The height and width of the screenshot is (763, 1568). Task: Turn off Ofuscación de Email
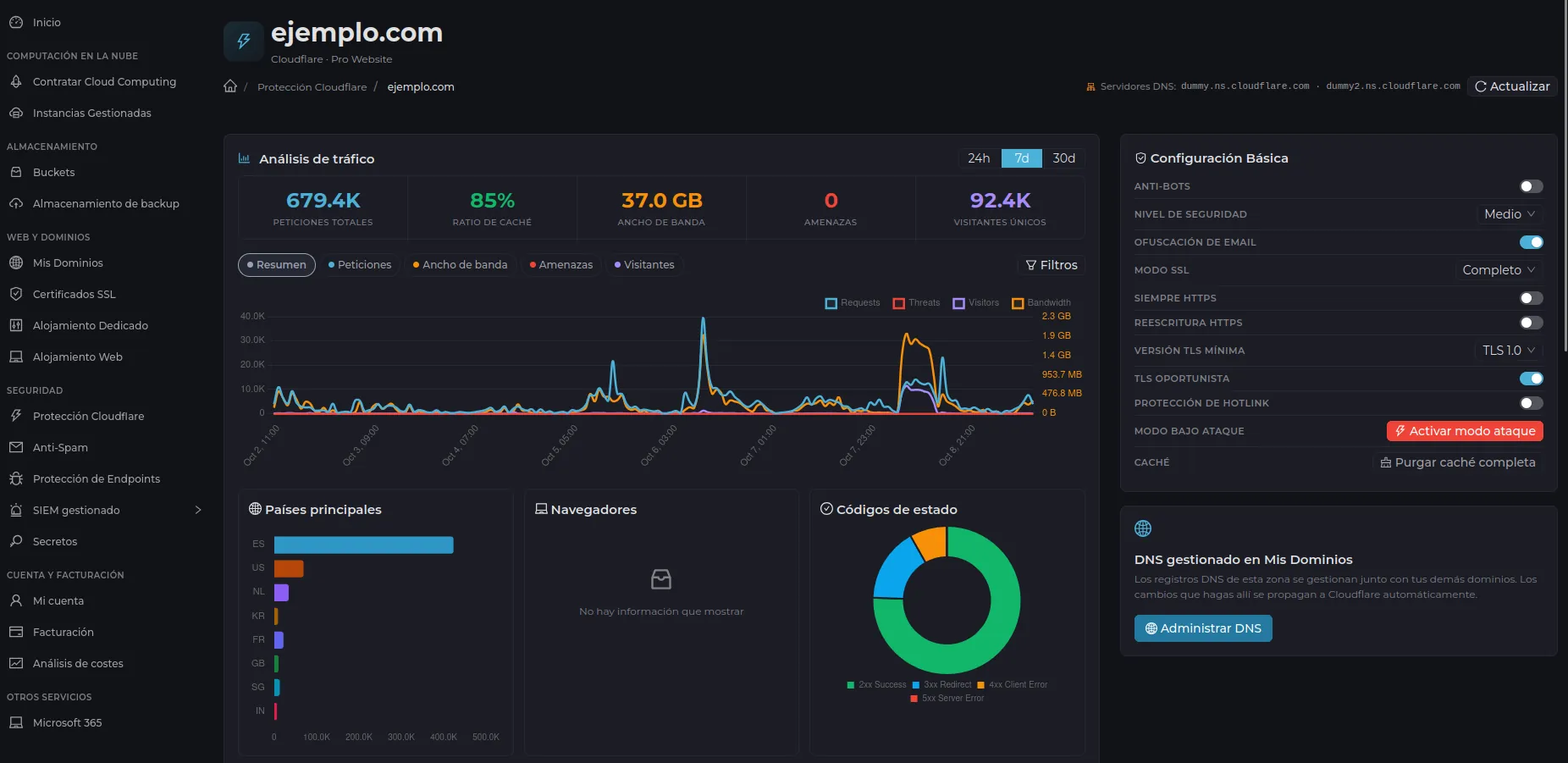point(1532,242)
